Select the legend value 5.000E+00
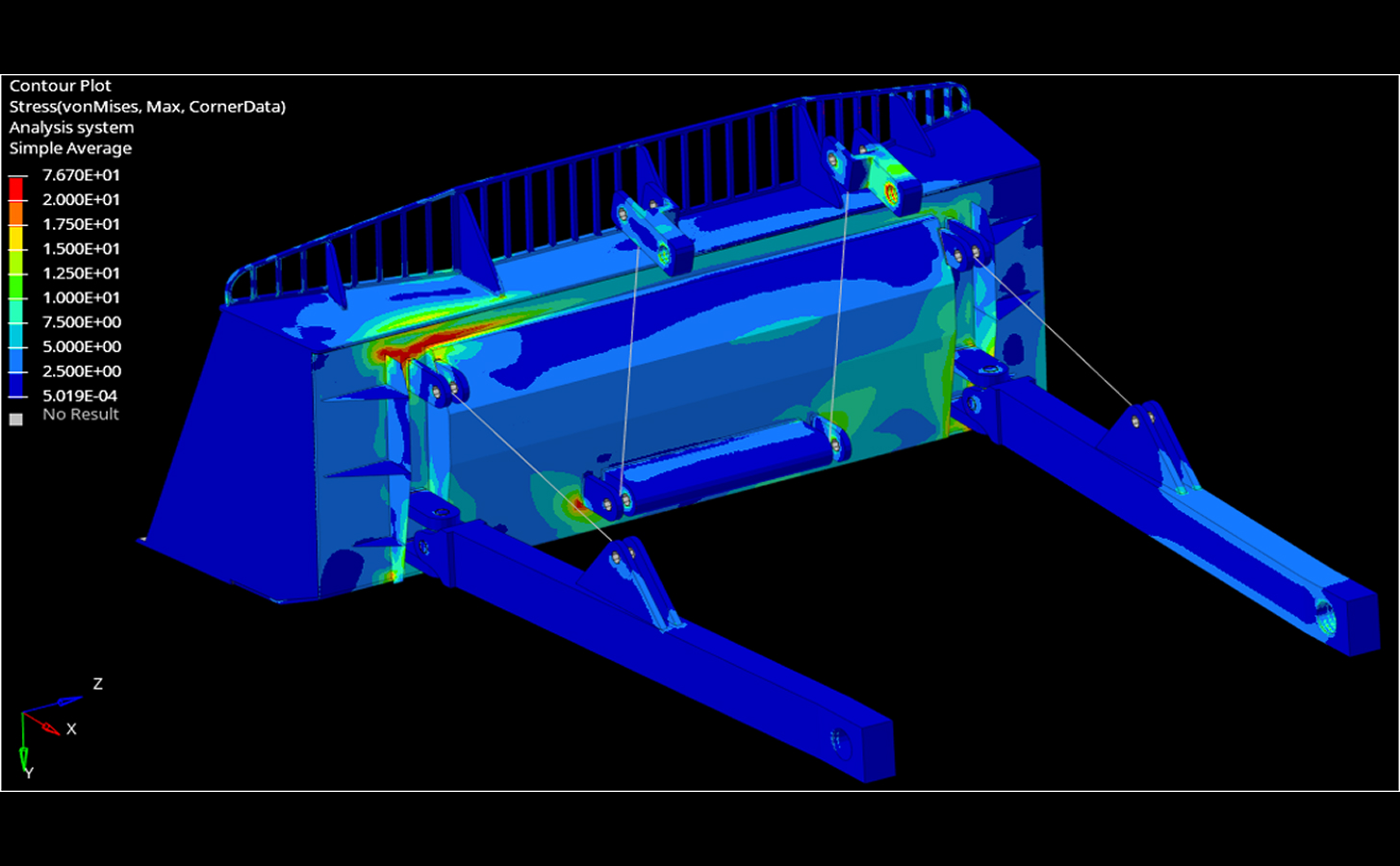Image resolution: width=1400 pixels, height=866 pixels. (x=82, y=346)
